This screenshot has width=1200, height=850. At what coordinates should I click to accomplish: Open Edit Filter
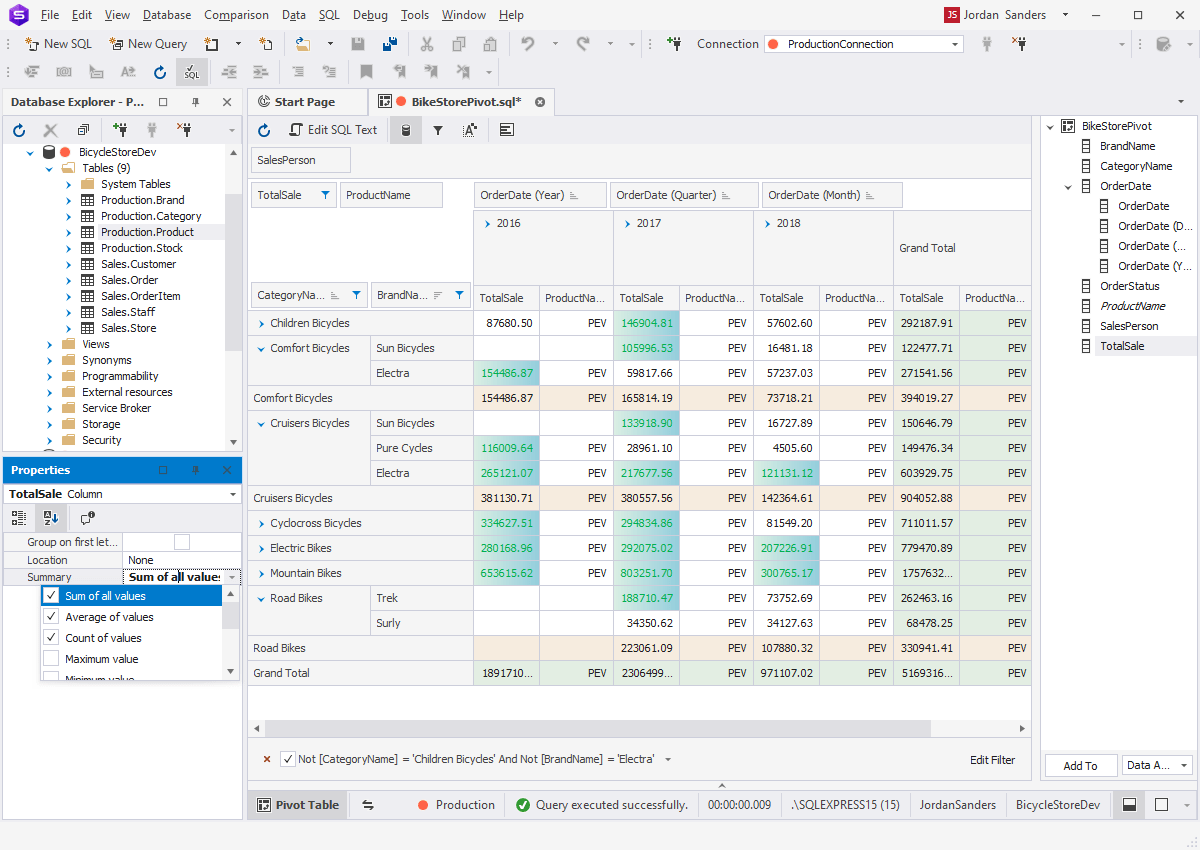(x=992, y=760)
